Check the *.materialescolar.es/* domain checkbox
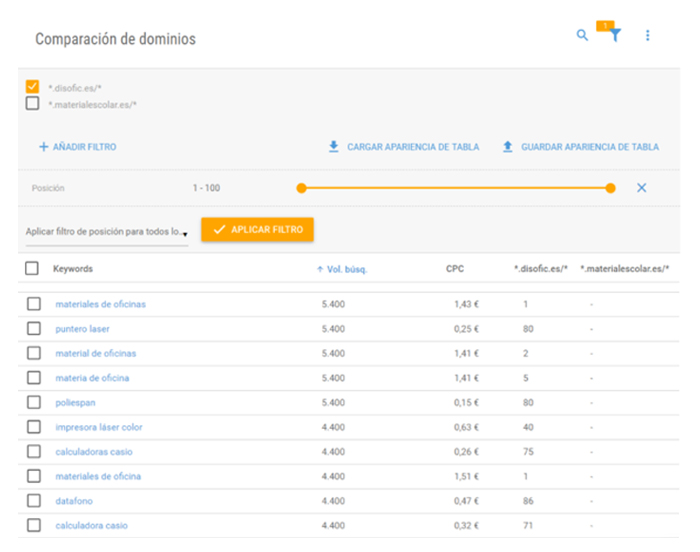700x552 pixels. (33, 104)
